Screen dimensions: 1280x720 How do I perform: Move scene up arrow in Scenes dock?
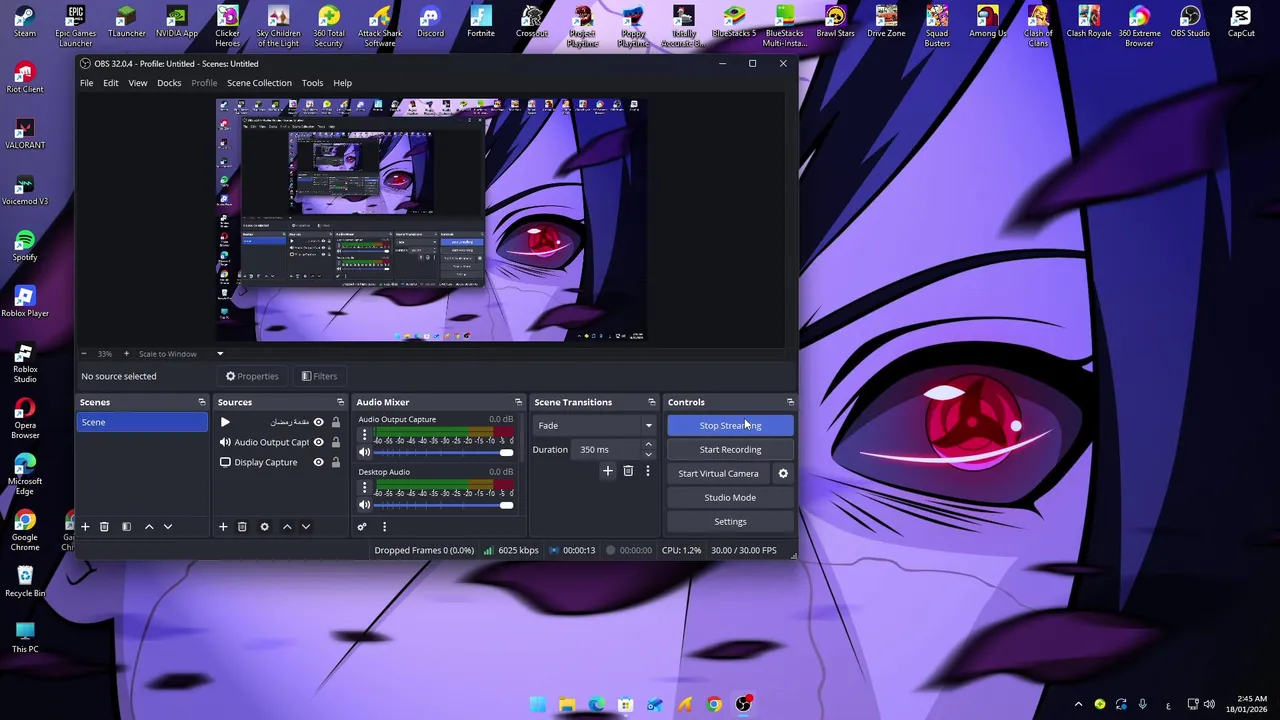tap(149, 526)
